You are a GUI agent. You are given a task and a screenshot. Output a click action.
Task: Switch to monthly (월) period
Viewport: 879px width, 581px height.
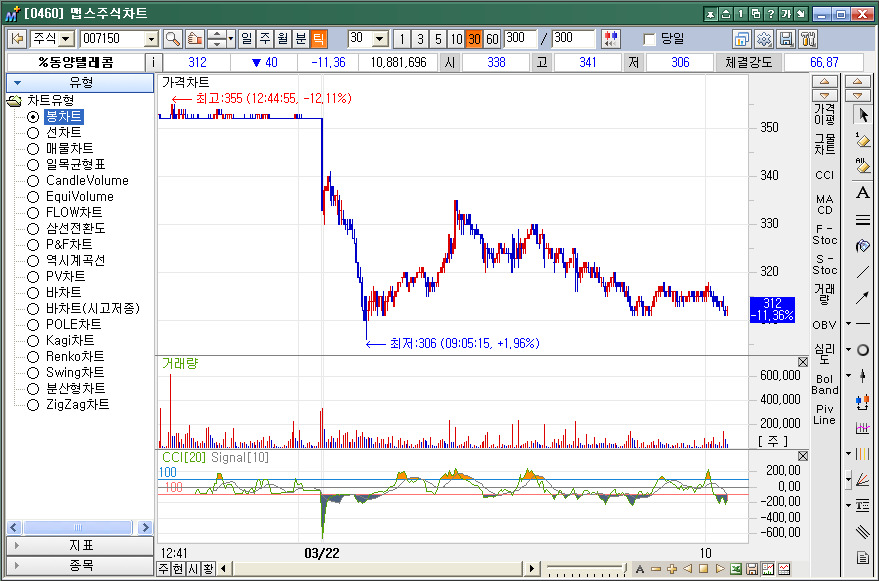(x=283, y=39)
